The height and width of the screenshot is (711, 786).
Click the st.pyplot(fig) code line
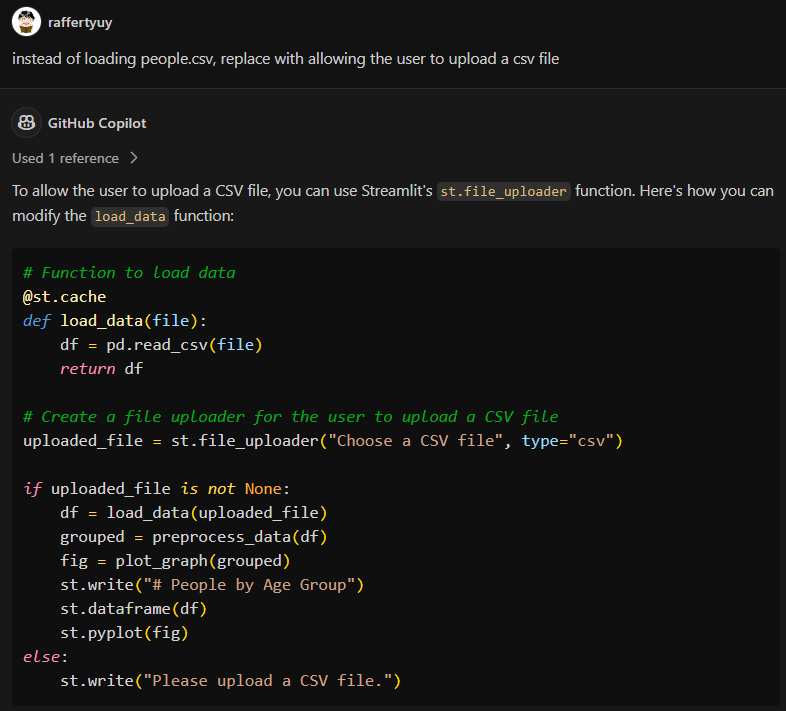[124, 633]
